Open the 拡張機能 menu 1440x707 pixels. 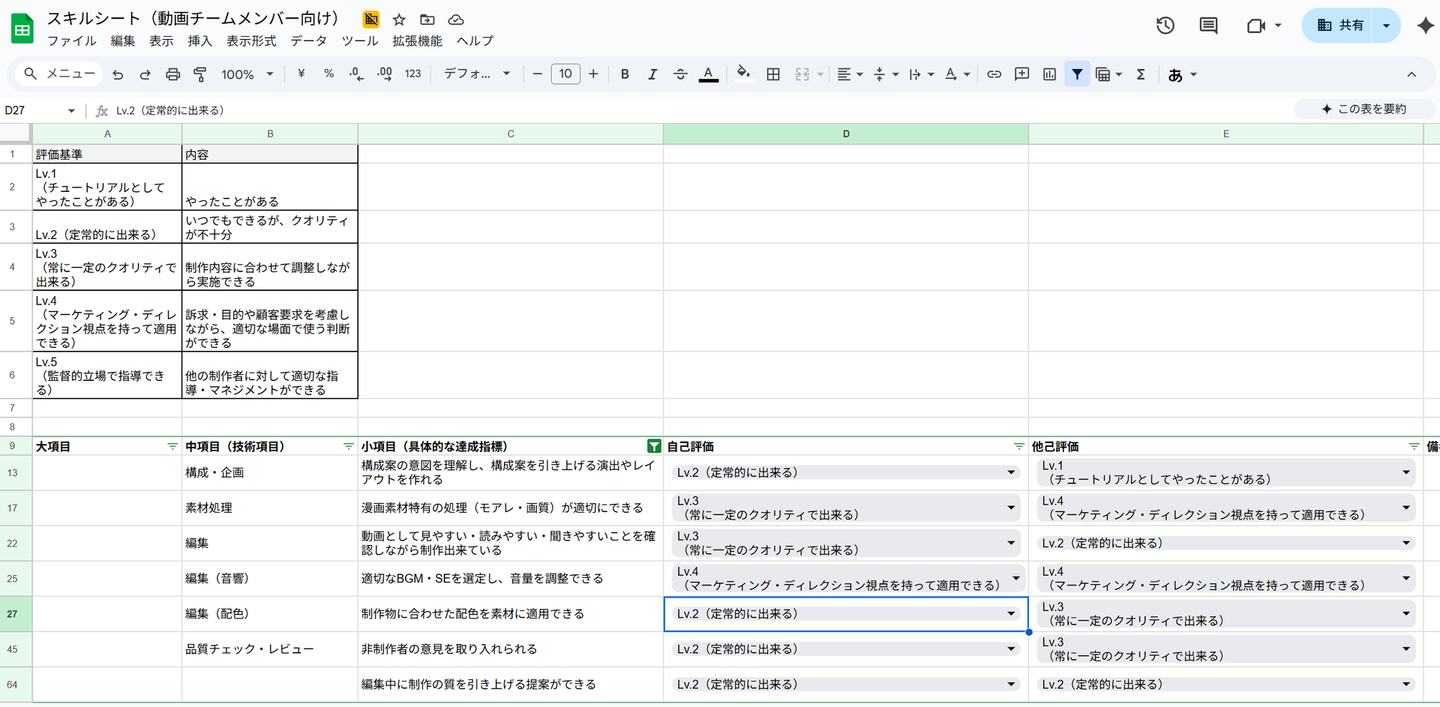[x=417, y=41]
